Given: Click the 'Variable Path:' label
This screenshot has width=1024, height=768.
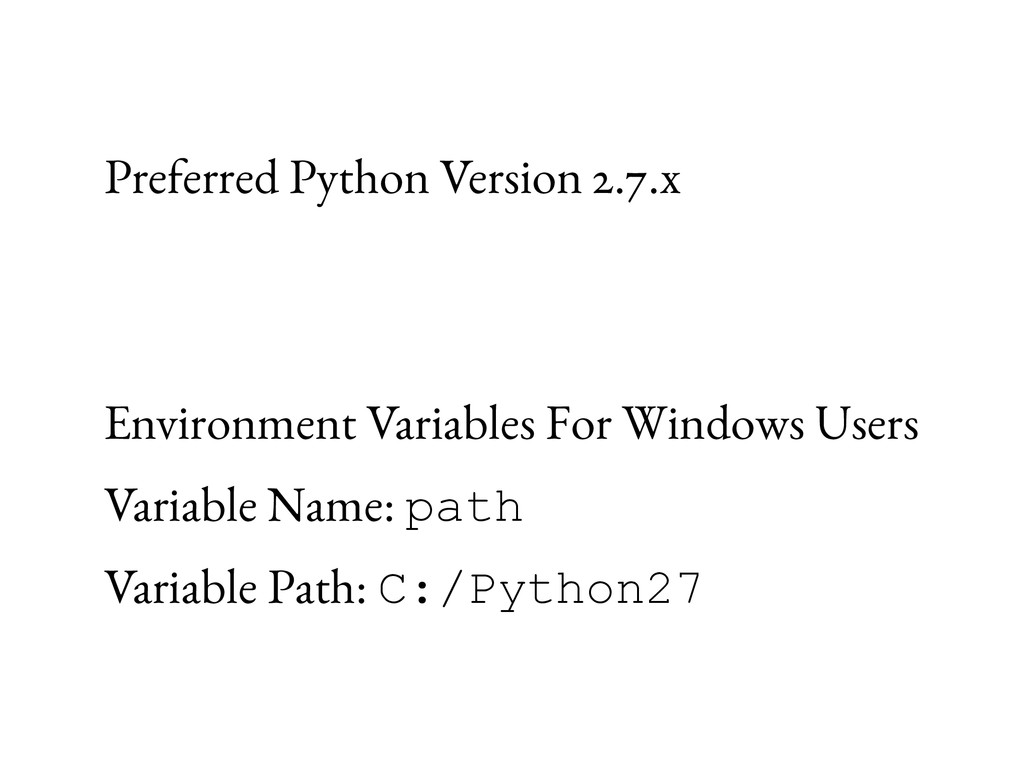Looking at the screenshot, I should coord(236,588).
